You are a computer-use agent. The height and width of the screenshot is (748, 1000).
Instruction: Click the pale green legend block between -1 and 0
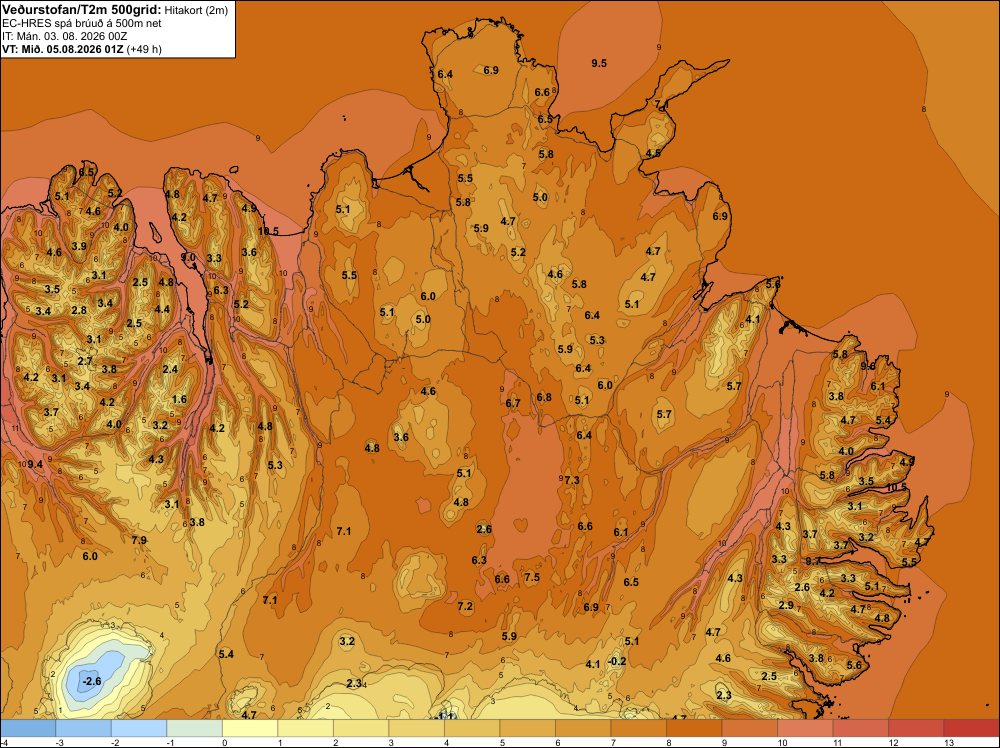click(195, 728)
